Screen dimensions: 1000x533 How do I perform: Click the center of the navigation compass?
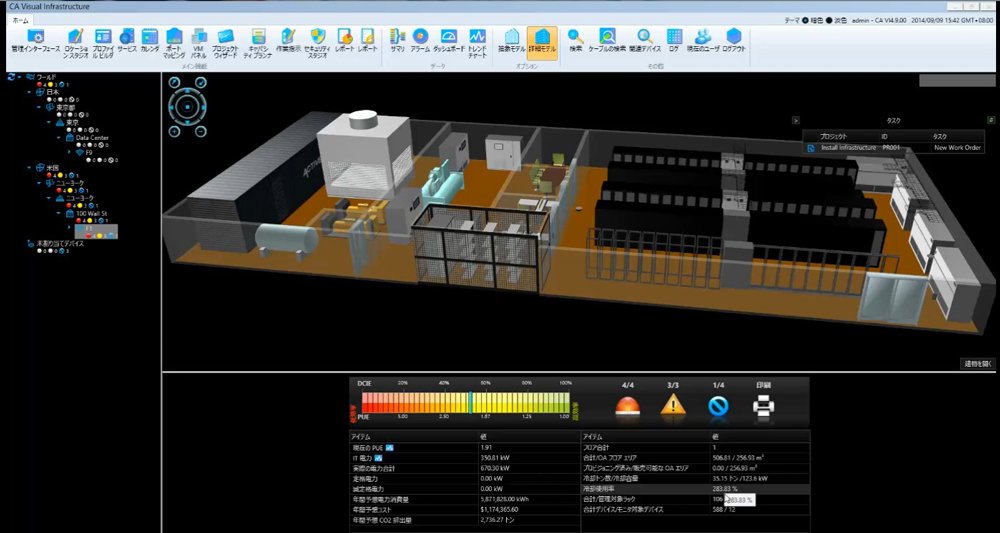click(x=188, y=107)
